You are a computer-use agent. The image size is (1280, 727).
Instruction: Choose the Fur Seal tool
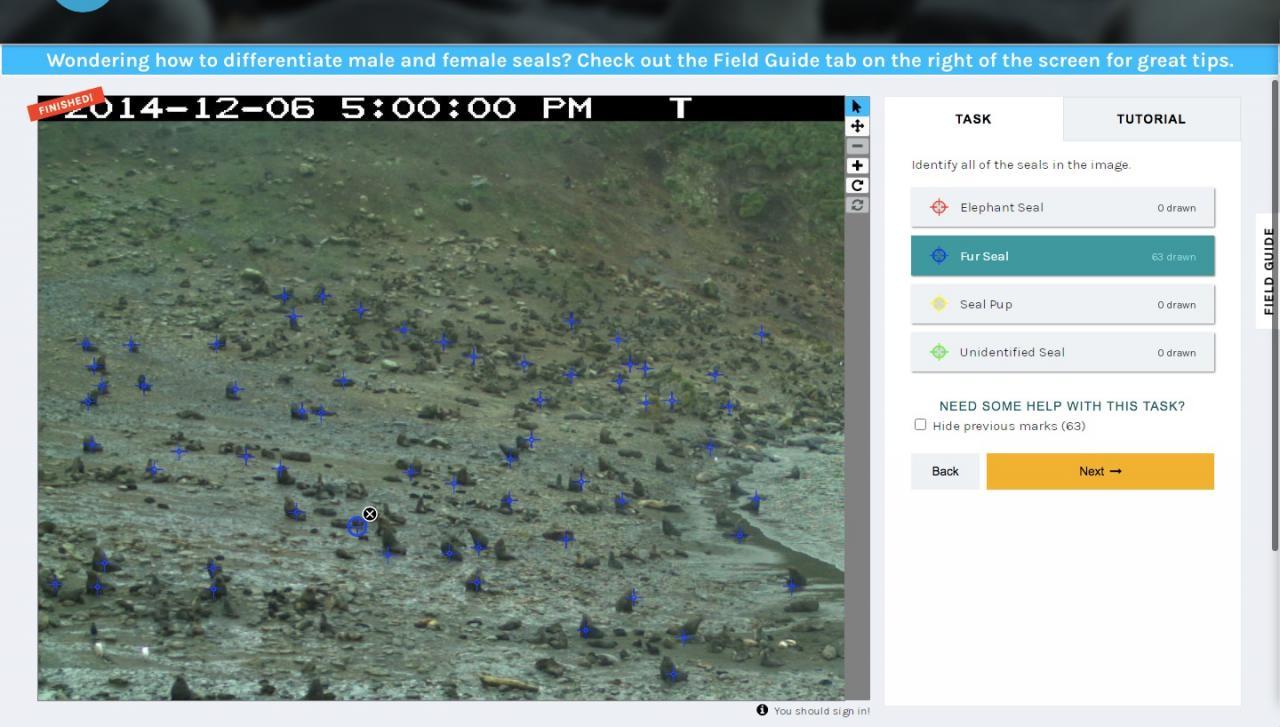tap(1062, 256)
